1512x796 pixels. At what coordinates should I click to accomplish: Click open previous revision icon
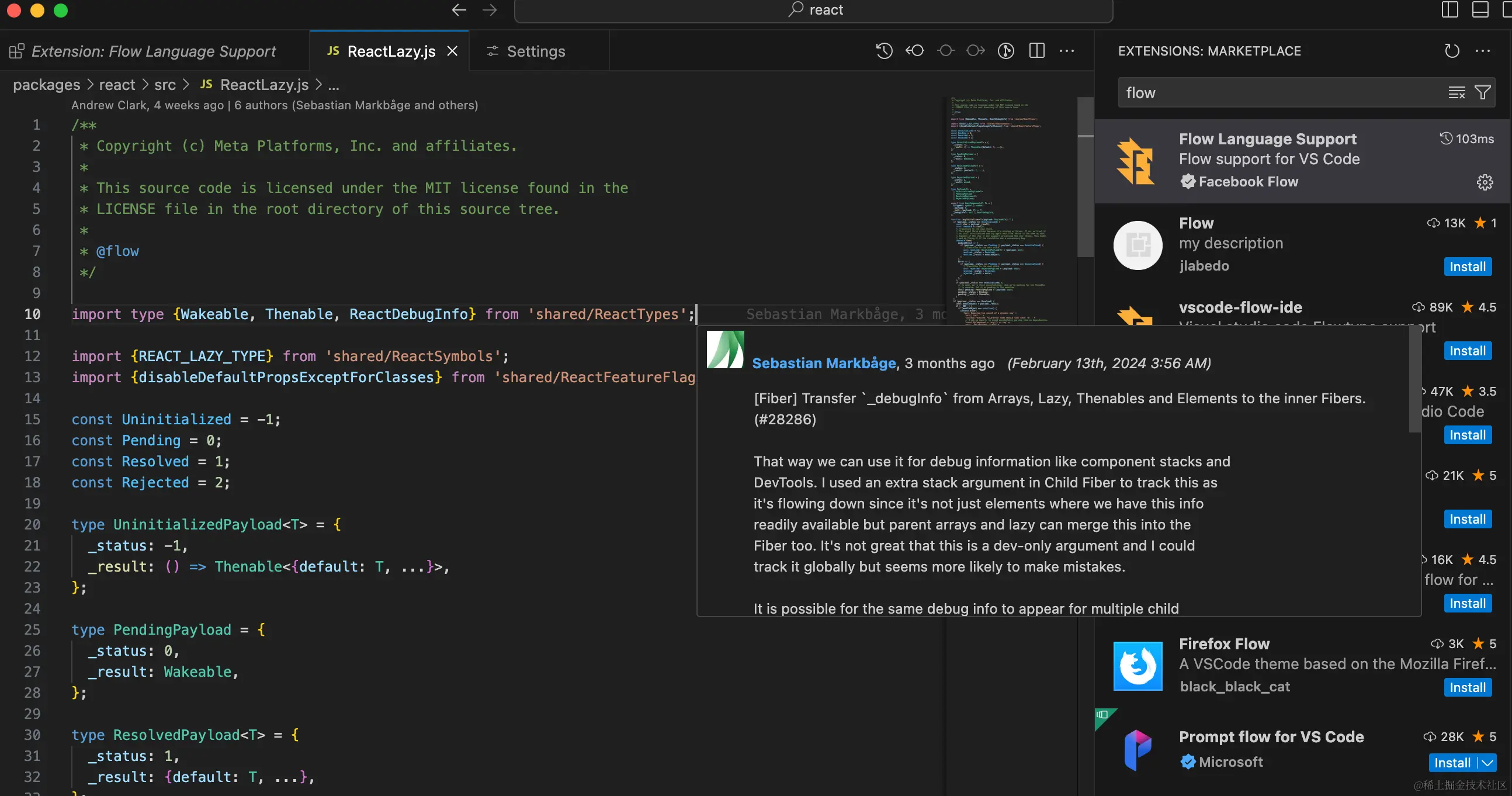(914, 51)
